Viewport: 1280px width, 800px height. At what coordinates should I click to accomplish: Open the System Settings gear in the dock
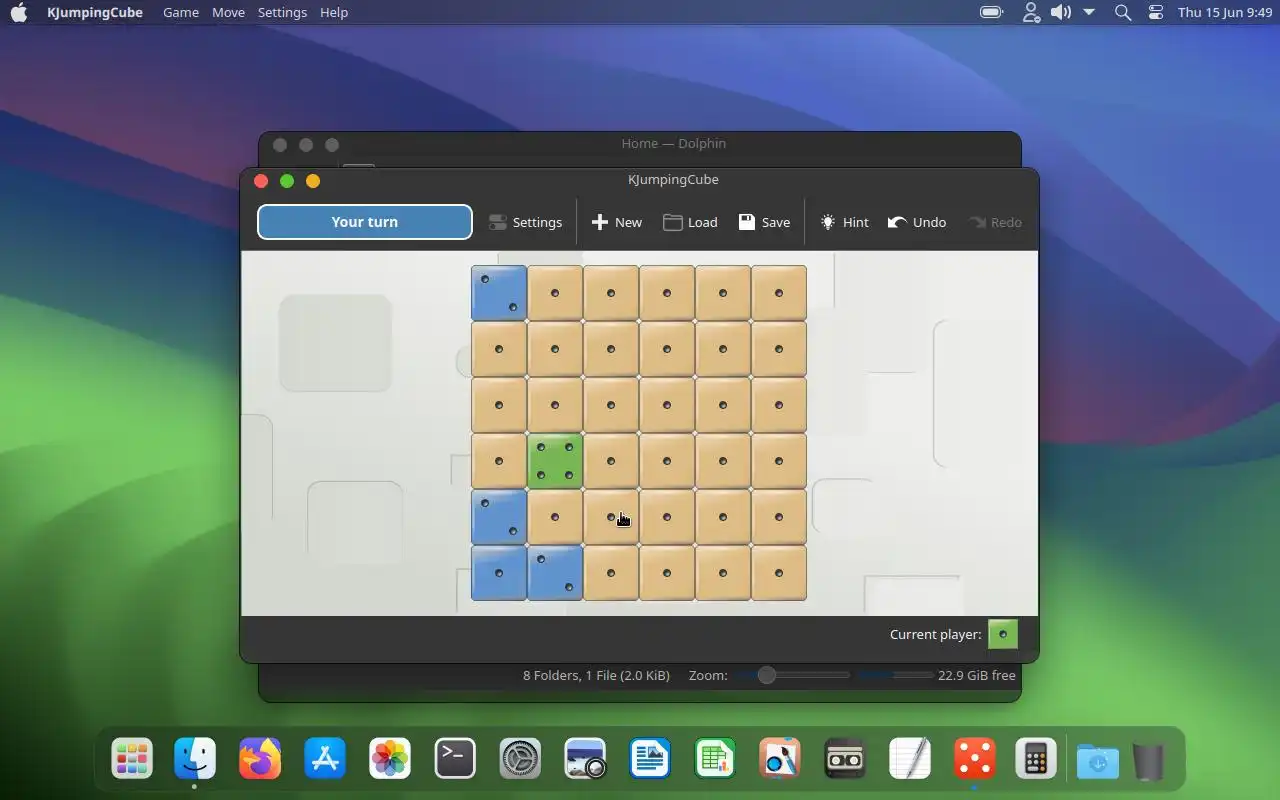click(x=520, y=759)
